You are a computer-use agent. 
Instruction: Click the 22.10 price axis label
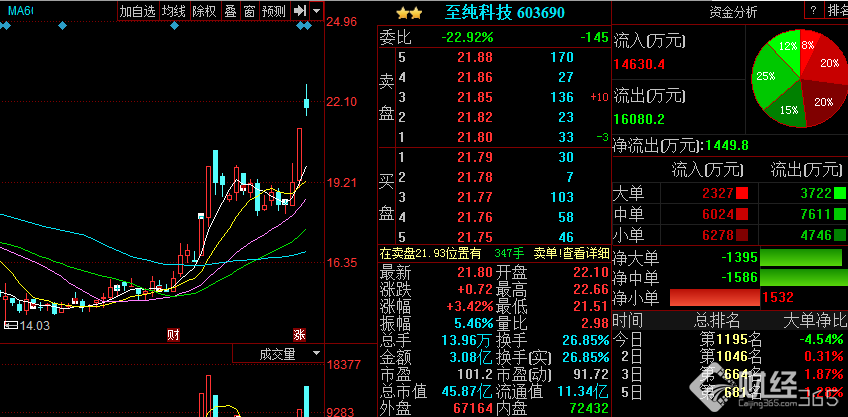click(x=342, y=102)
